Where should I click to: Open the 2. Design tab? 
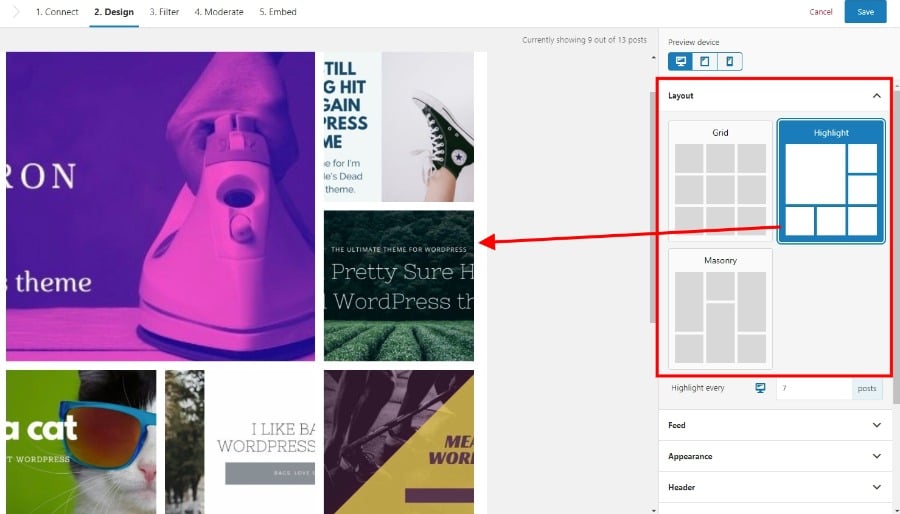pos(114,12)
